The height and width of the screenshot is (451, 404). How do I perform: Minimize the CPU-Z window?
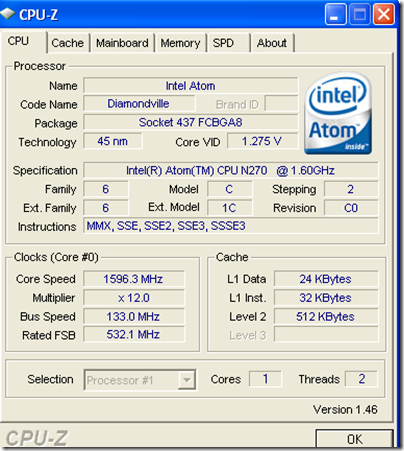pyautogui.click(x=335, y=14)
